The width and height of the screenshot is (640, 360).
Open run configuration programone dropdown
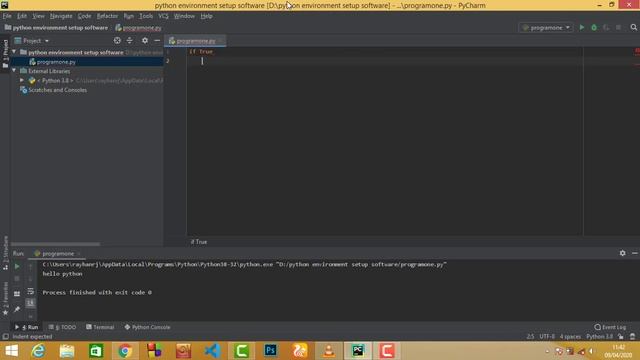tap(546, 27)
